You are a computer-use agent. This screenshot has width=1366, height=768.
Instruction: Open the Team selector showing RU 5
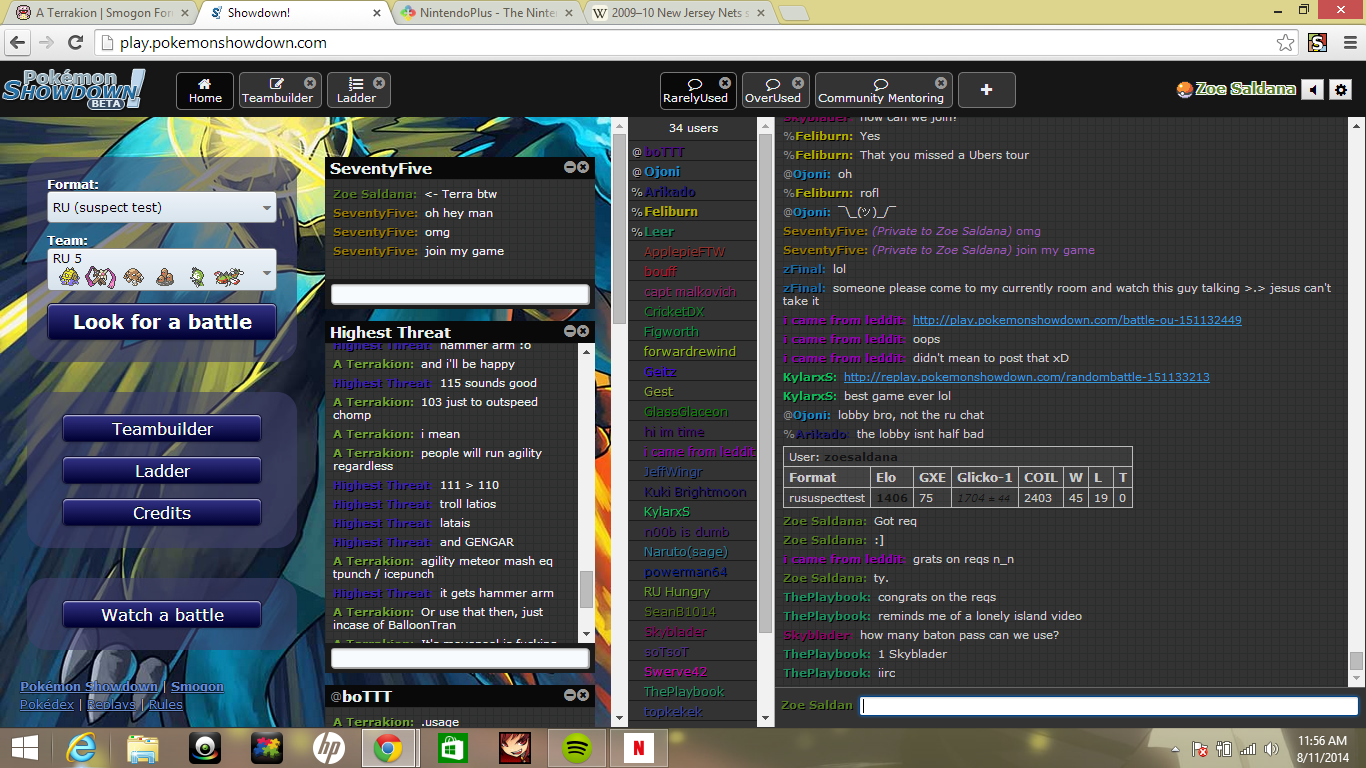(x=162, y=268)
